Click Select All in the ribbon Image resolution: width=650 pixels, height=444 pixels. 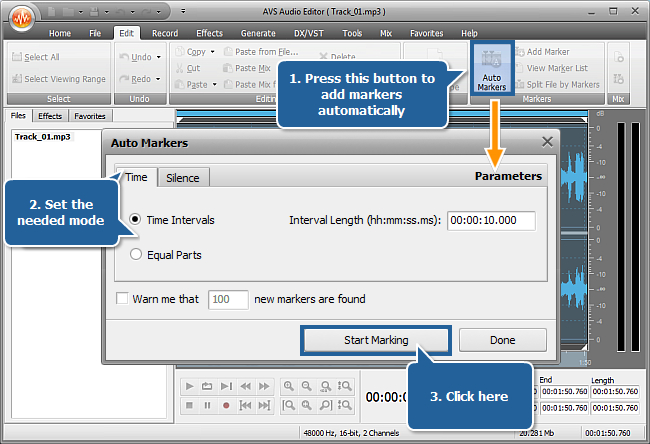pos(36,57)
